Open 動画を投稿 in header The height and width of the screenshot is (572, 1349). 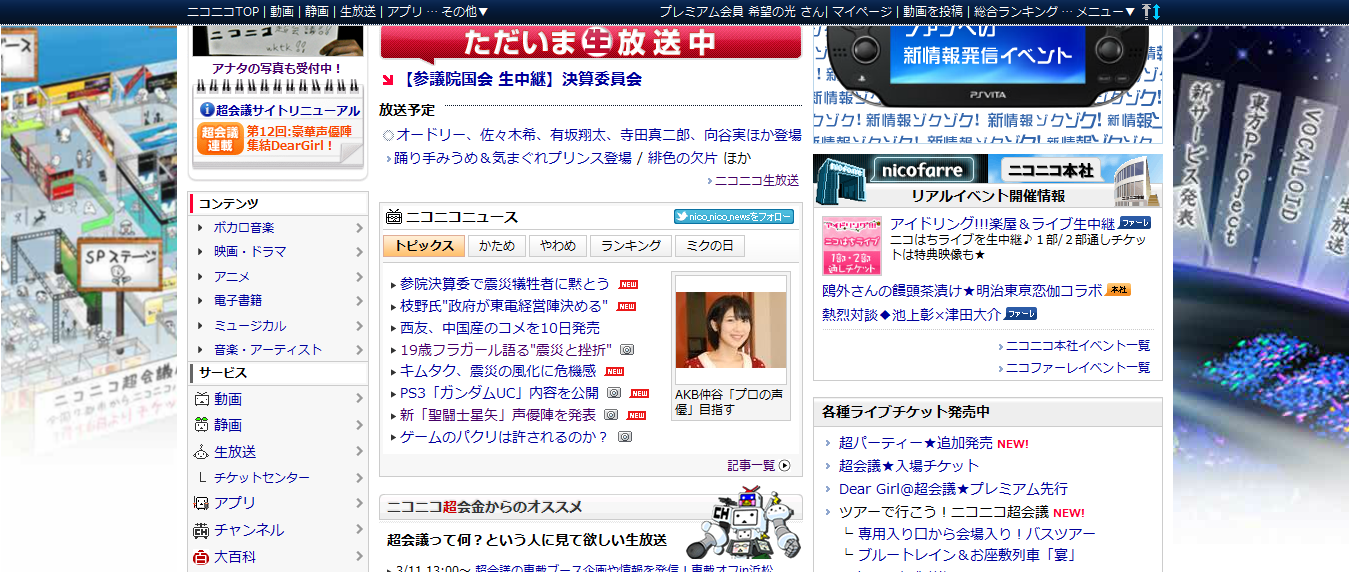(x=933, y=11)
